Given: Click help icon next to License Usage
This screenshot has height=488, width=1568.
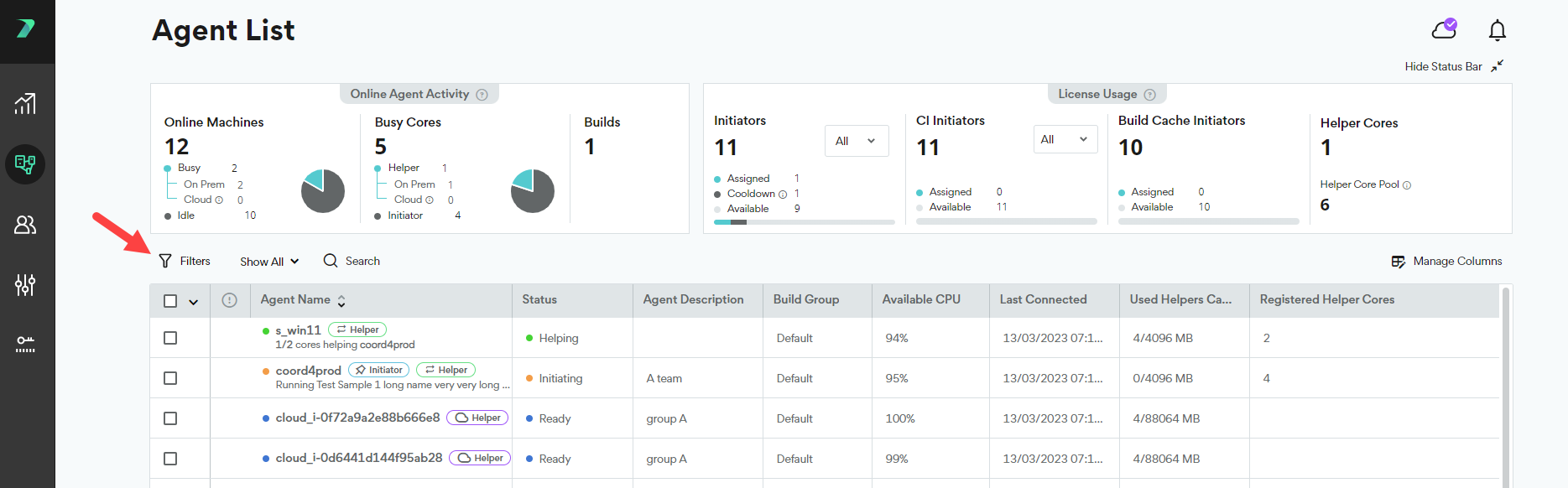Looking at the screenshot, I should click(1150, 95).
